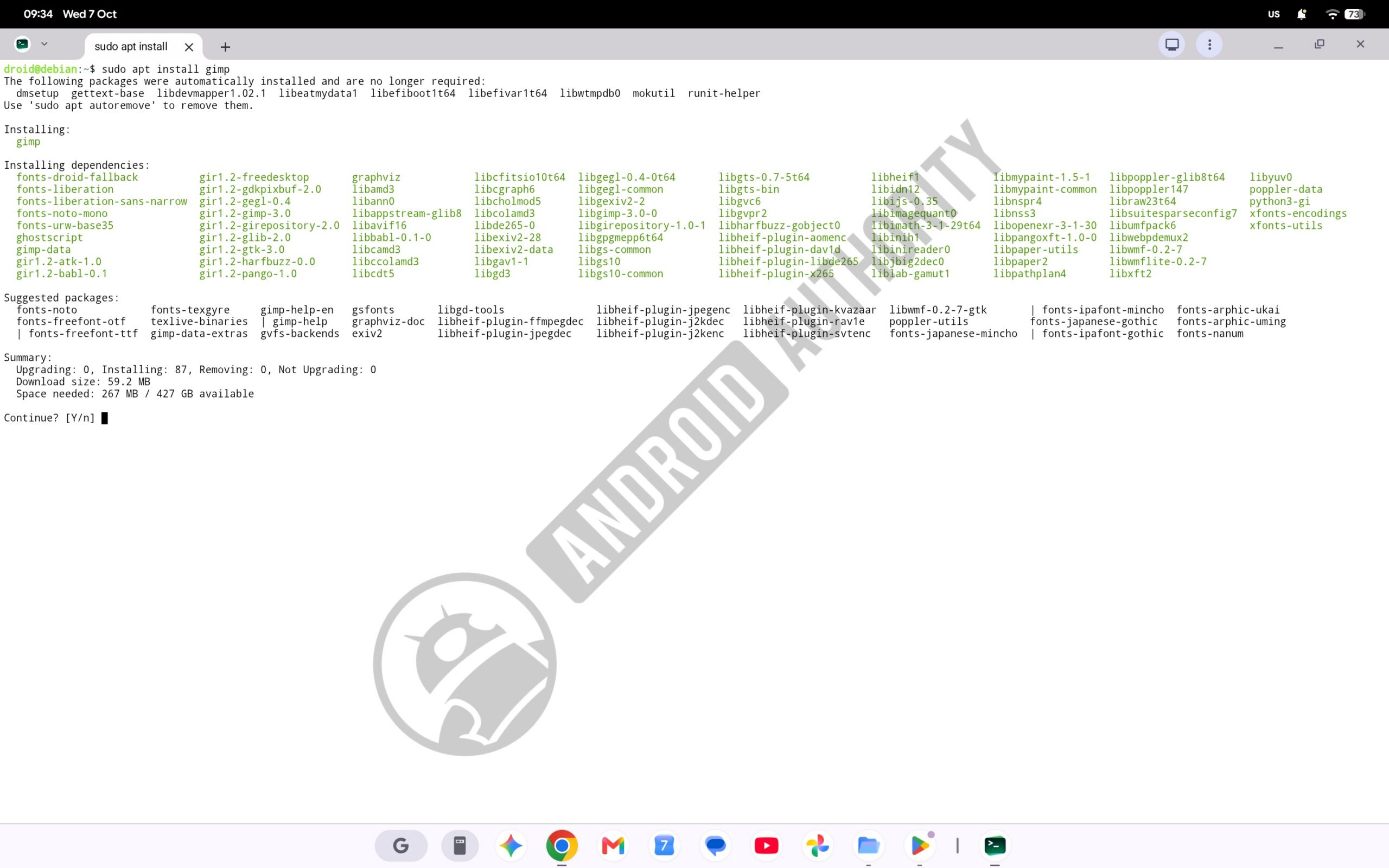The width and height of the screenshot is (1389, 868).
Task: Click the 'xfonts-utils' dependency name
Action: [x=1286, y=226]
